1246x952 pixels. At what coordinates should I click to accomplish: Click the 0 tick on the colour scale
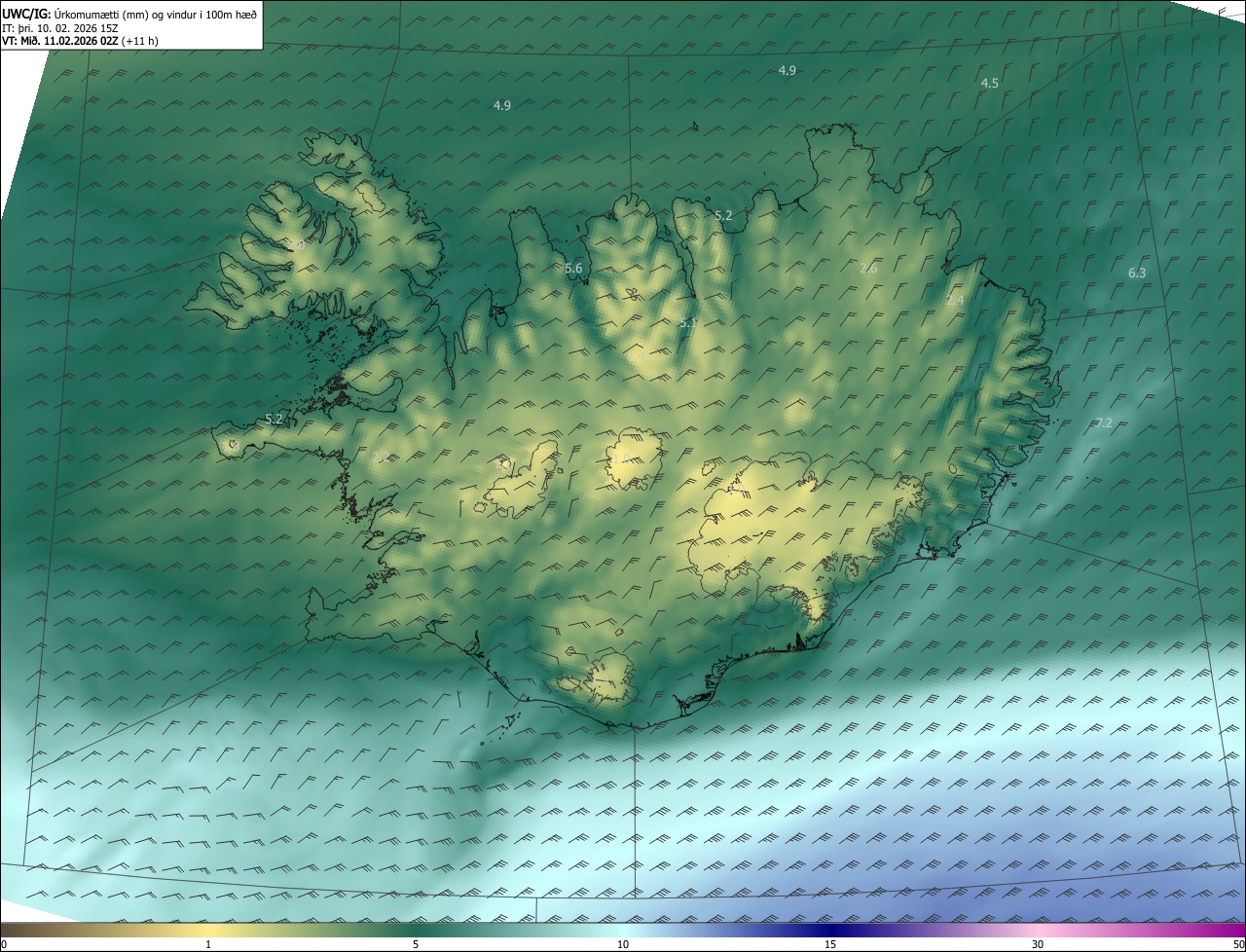(3, 945)
